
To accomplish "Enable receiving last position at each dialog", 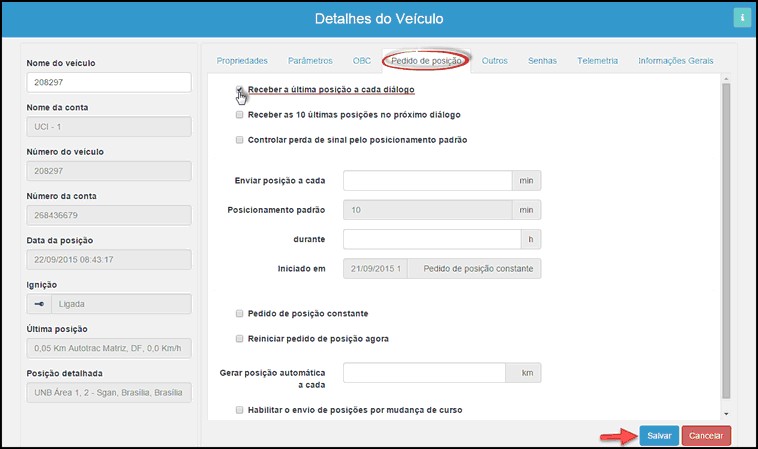I will (x=239, y=90).
